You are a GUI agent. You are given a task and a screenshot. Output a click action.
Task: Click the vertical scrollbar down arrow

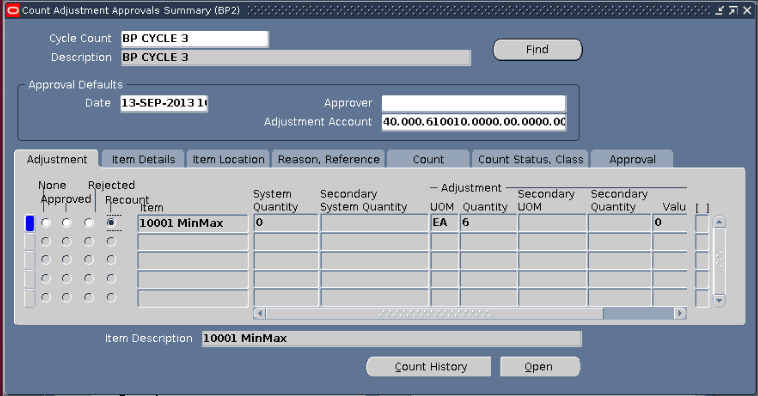point(719,300)
